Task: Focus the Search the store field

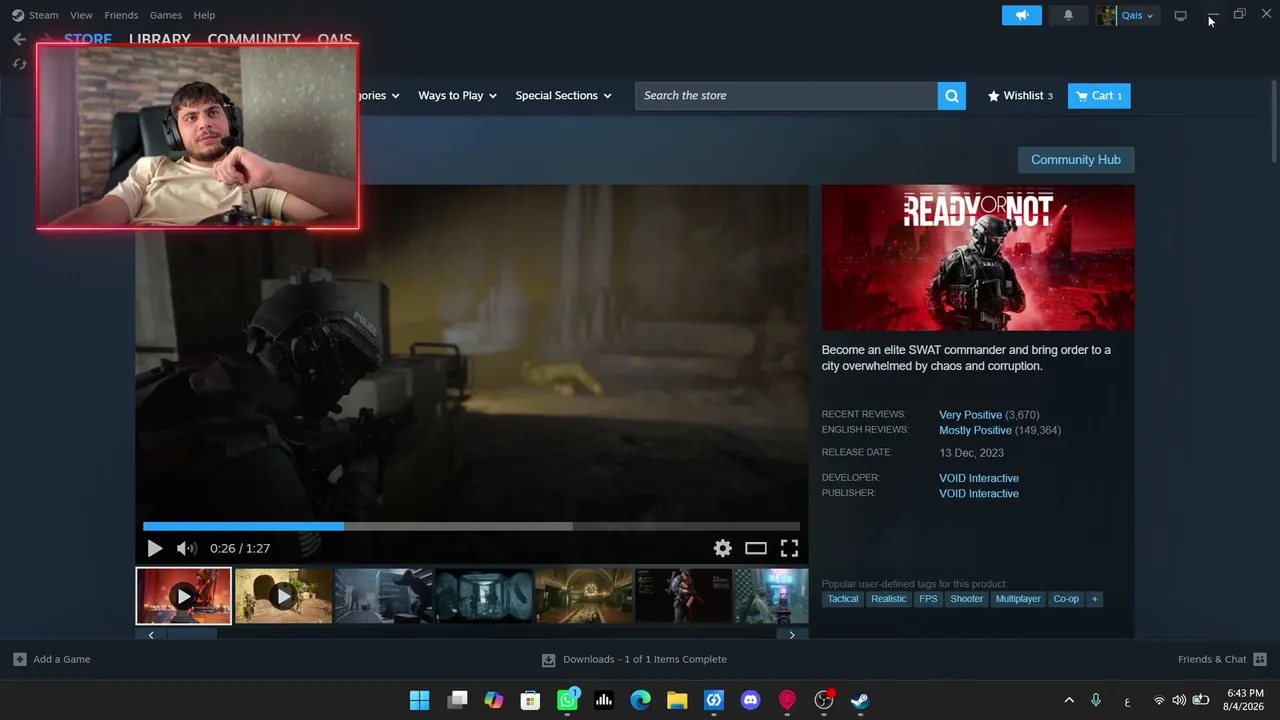Action: [x=786, y=96]
